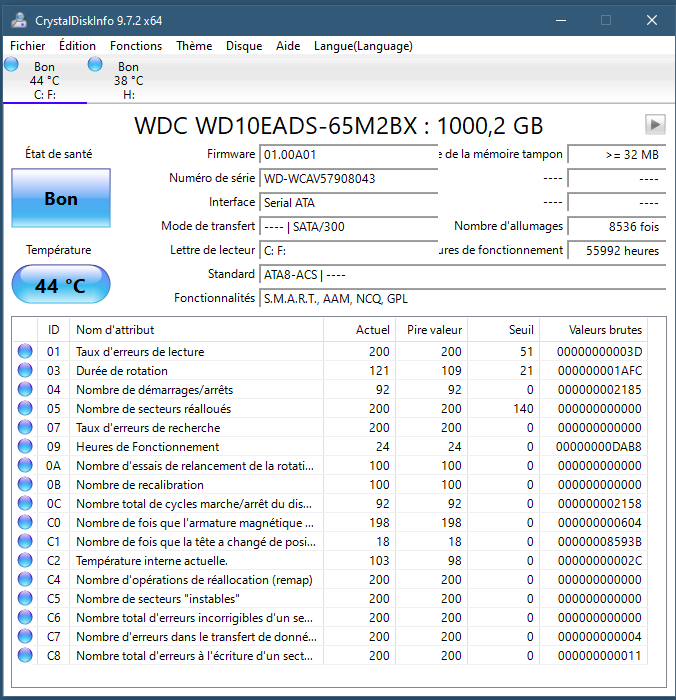
Task: Select the Heures de Fonctionnement row
Action: click(x=330, y=446)
